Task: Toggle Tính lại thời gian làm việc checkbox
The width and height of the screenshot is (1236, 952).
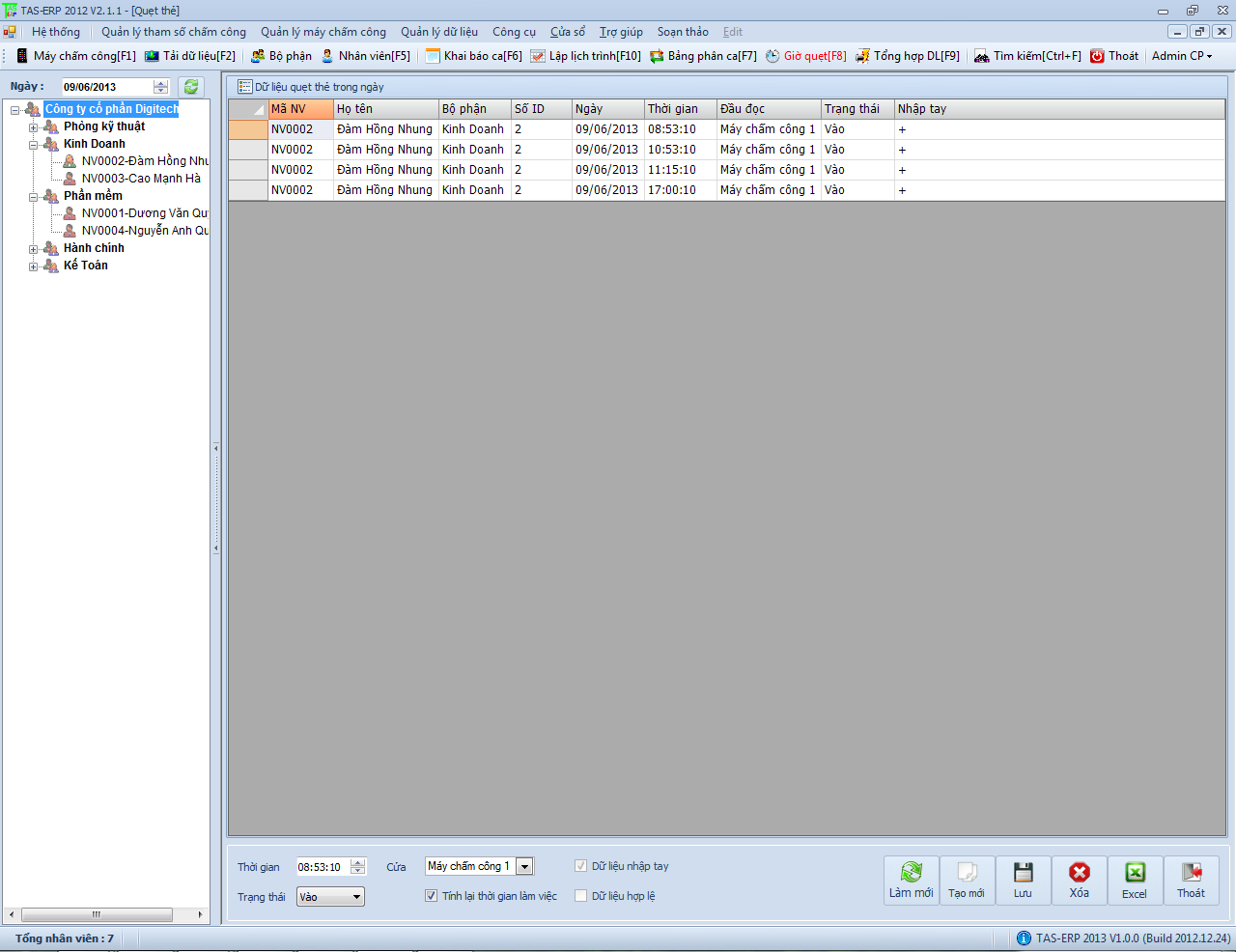Action: click(x=432, y=896)
